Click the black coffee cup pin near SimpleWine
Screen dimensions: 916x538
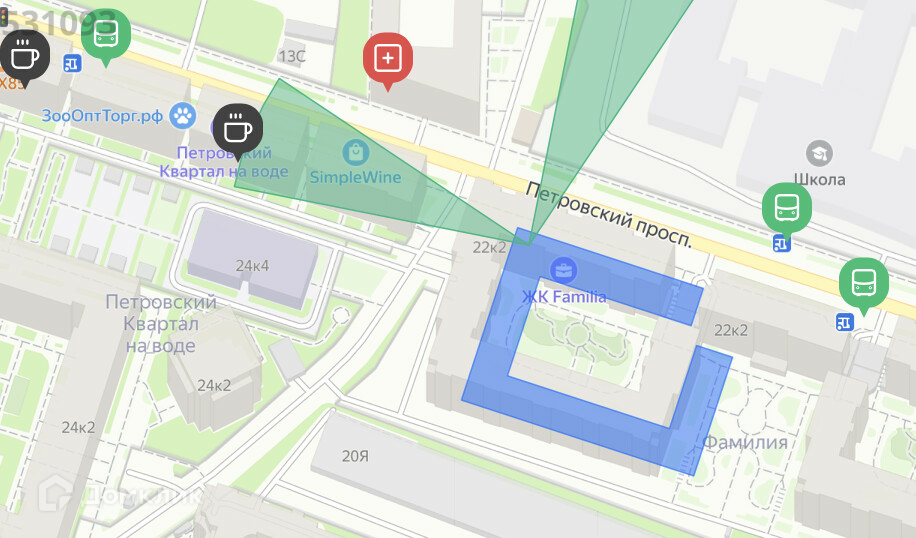coord(237,130)
